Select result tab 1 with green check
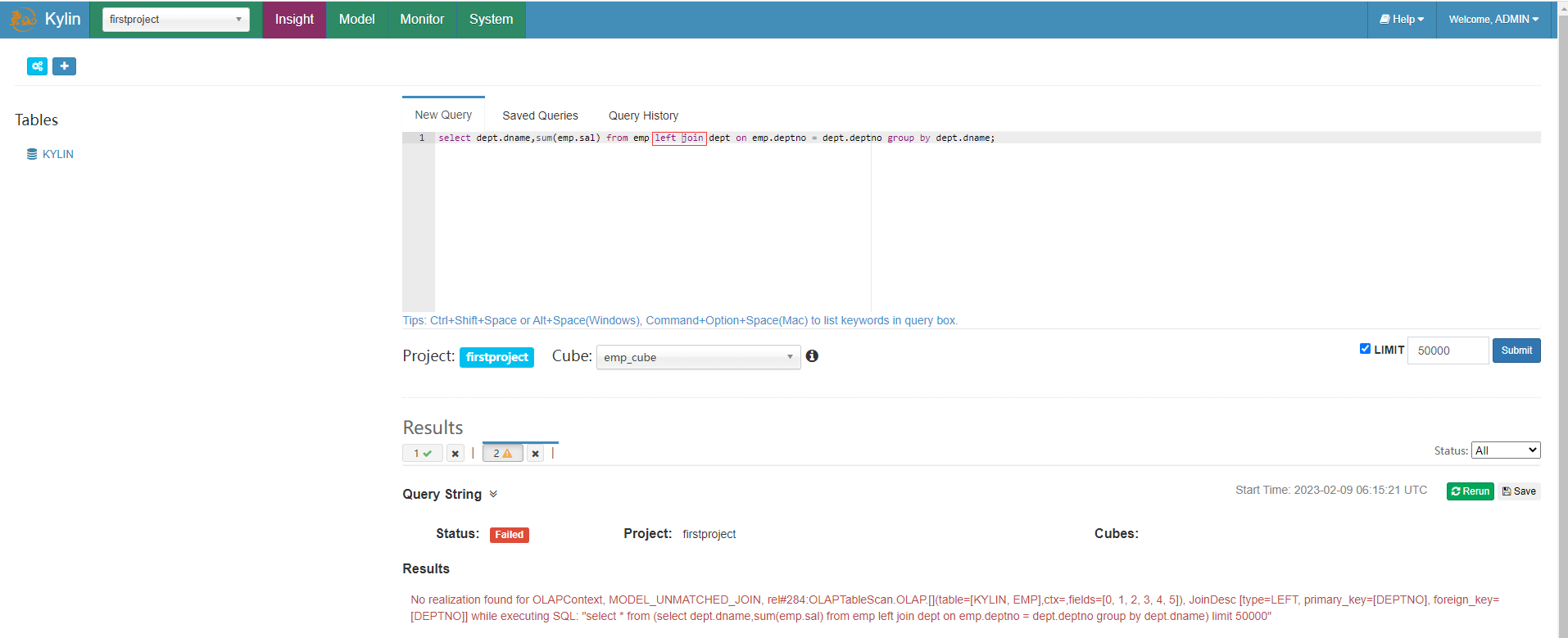Viewport: 1568px width, 638px height. point(423,453)
